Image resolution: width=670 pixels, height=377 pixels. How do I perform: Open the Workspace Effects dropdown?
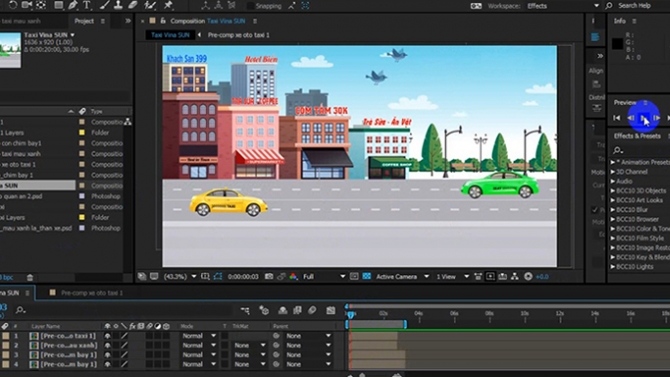(563, 6)
